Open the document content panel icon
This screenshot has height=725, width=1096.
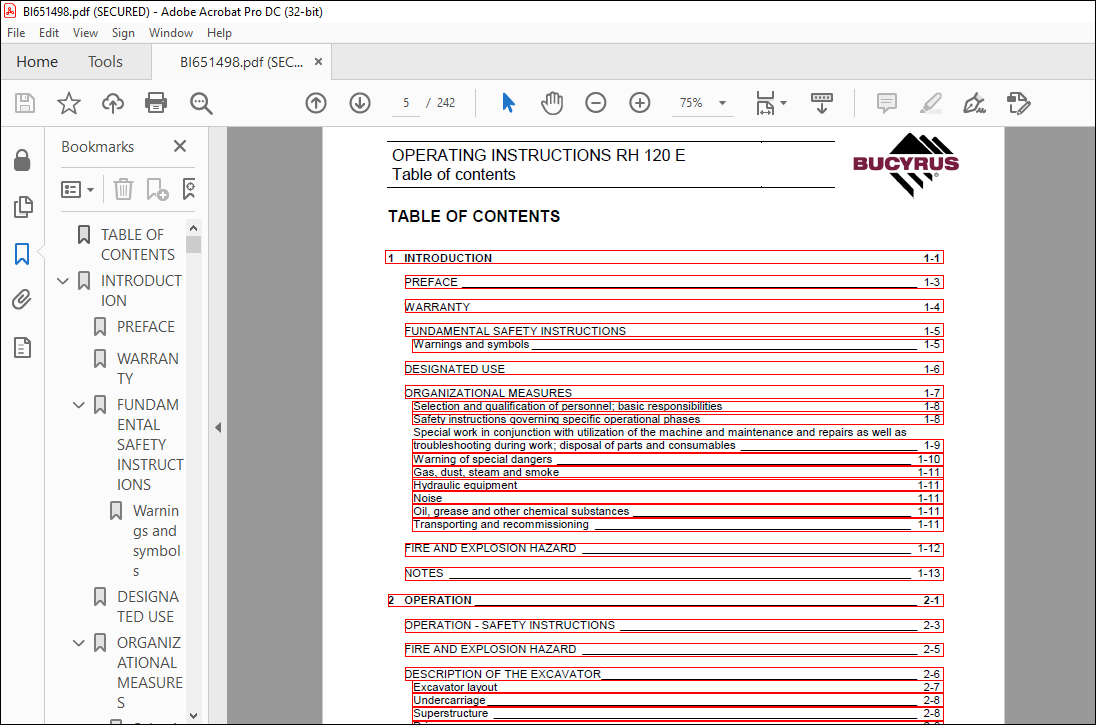pos(22,347)
